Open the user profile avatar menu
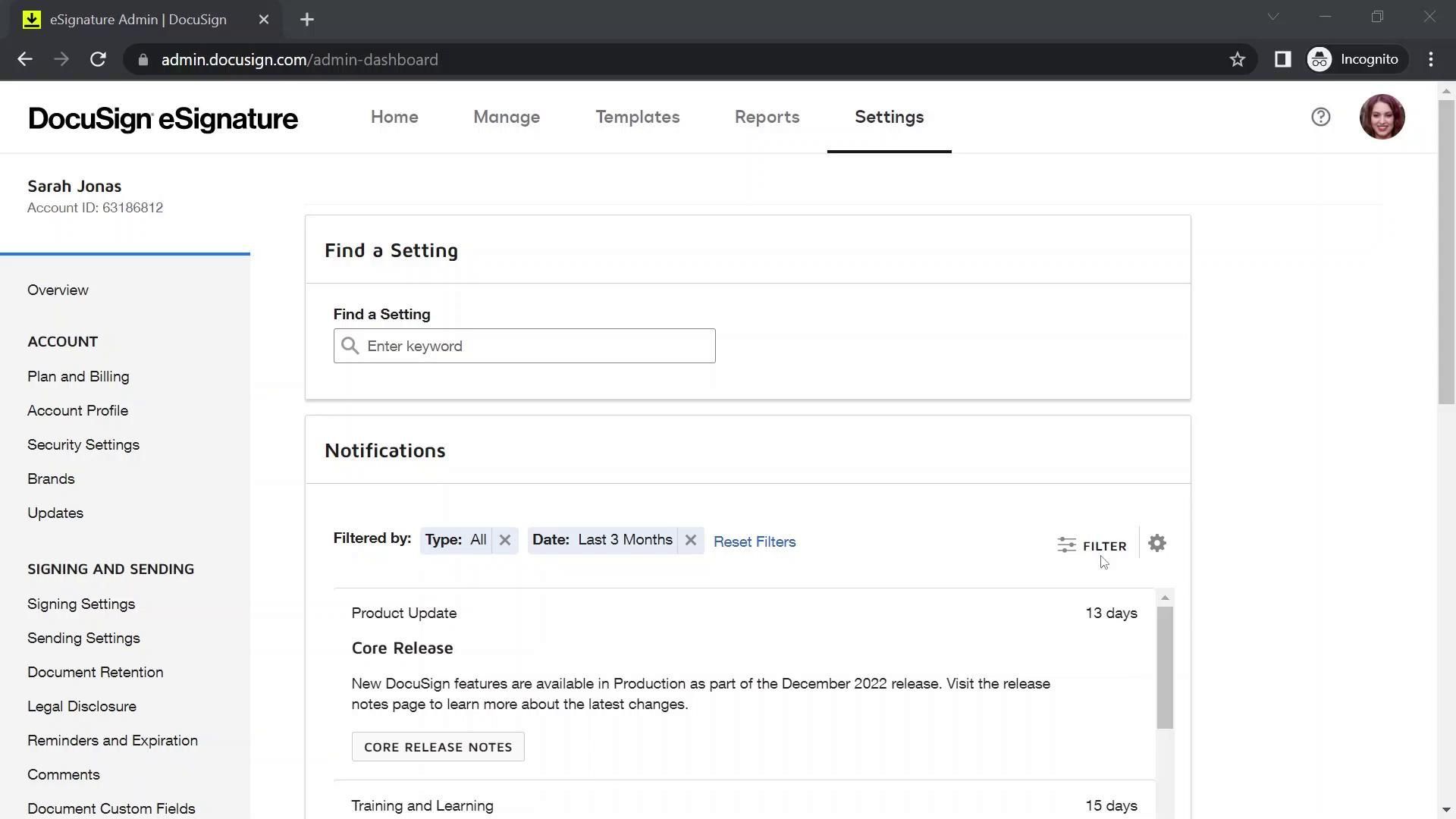This screenshot has height=819, width=1456. tap(1382, 117)
